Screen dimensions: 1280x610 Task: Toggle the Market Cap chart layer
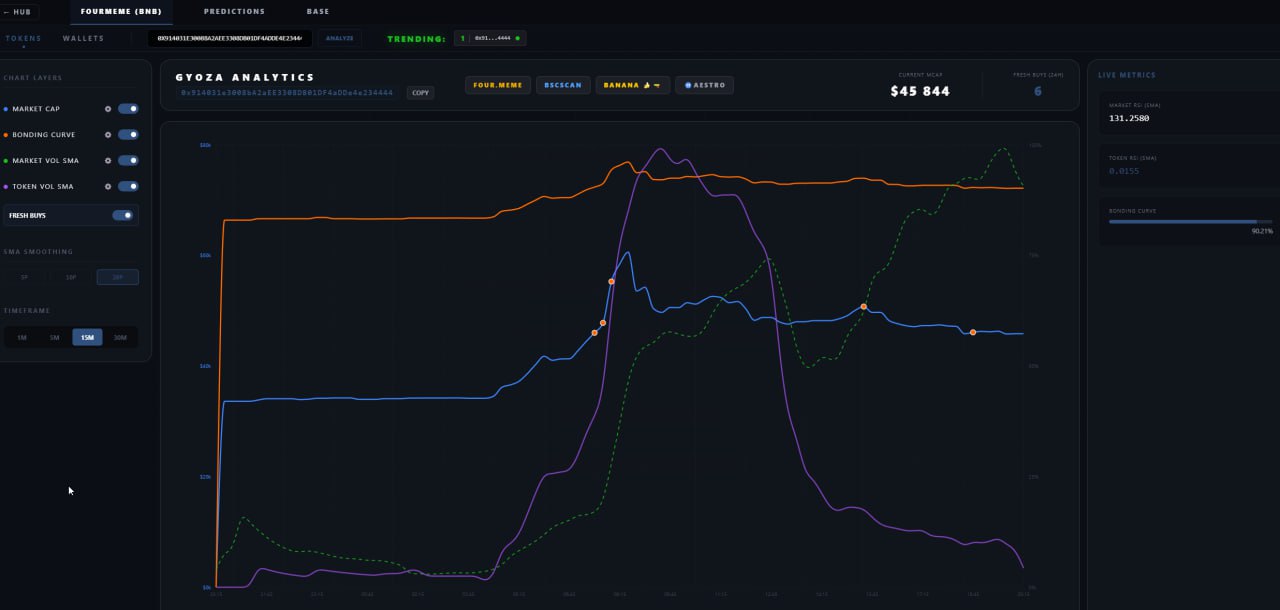coord(128,109)
